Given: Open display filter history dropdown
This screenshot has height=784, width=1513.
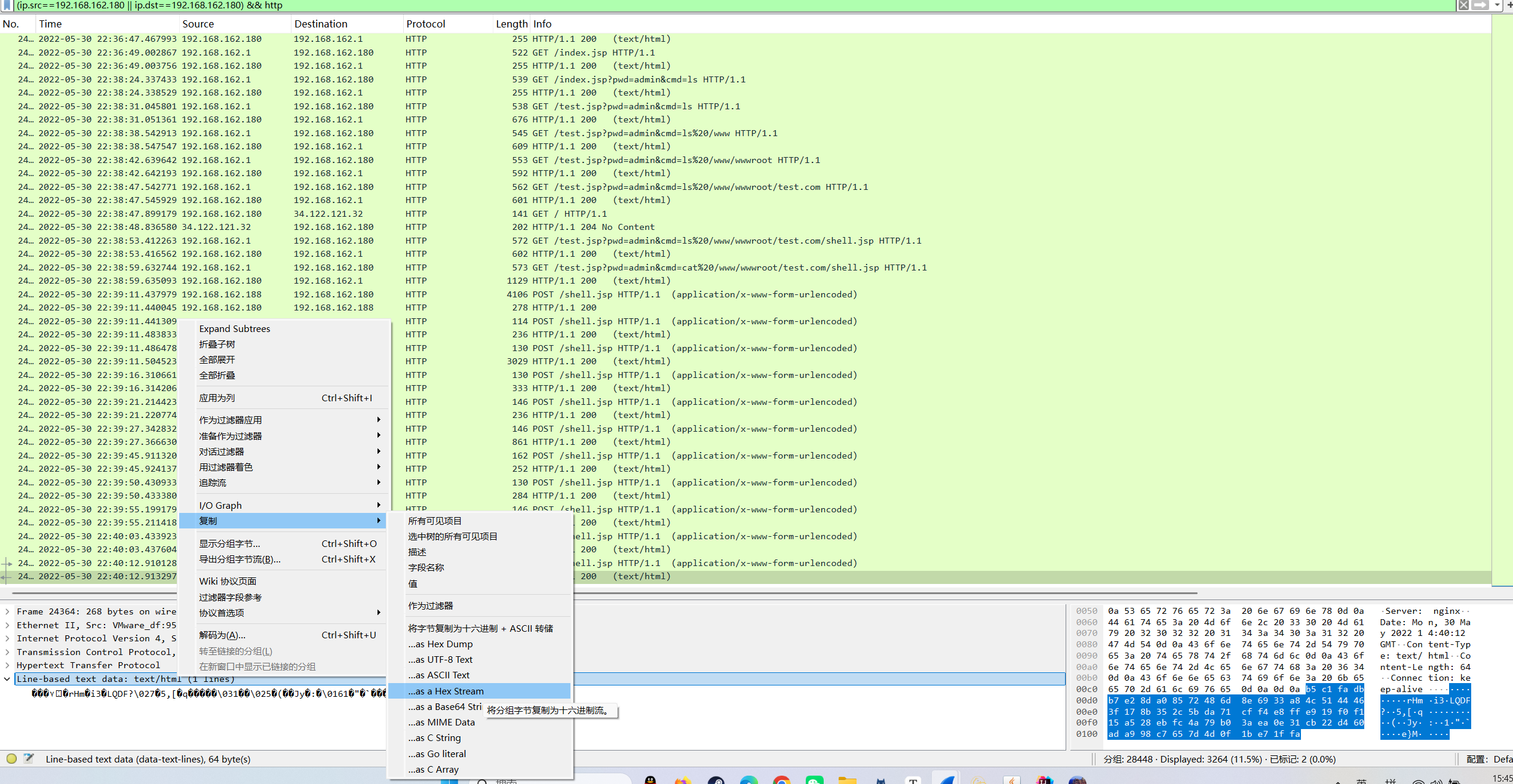Looking at the screenshot, I should 1497,5.
